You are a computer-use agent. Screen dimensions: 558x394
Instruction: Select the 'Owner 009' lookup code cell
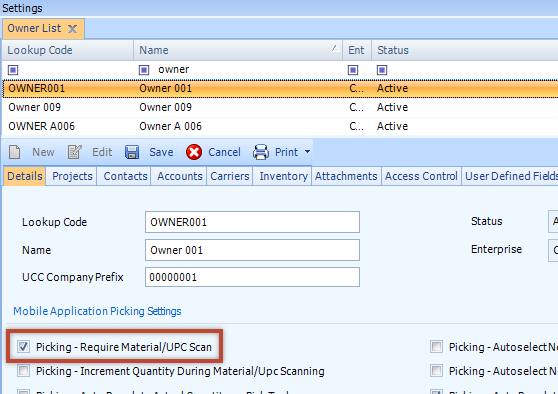tap(35, 107)
